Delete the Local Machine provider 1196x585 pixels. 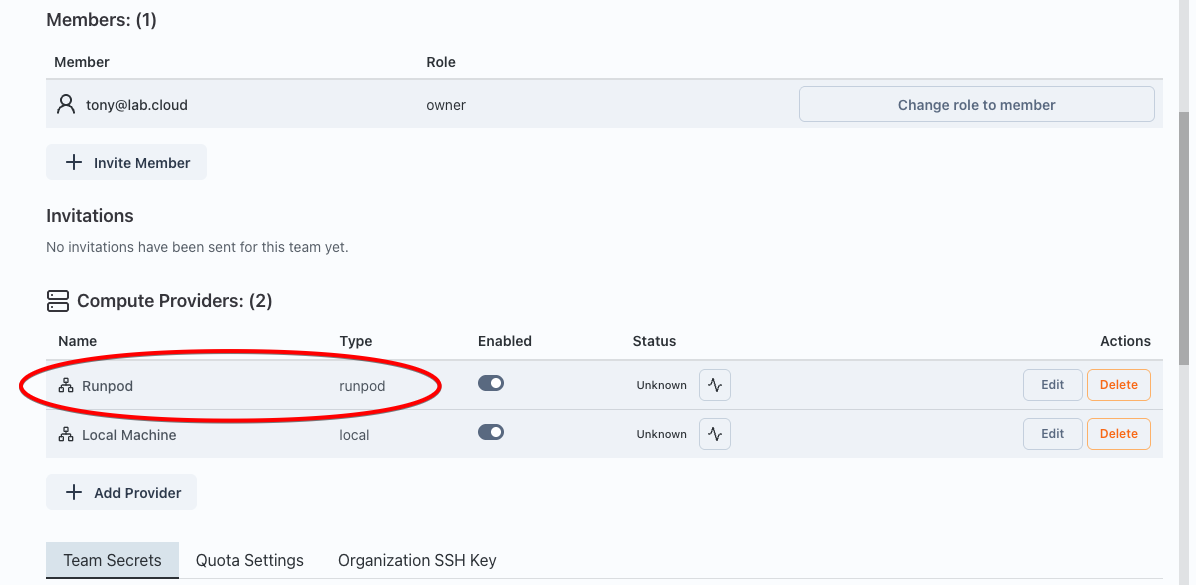point(1118,433)
